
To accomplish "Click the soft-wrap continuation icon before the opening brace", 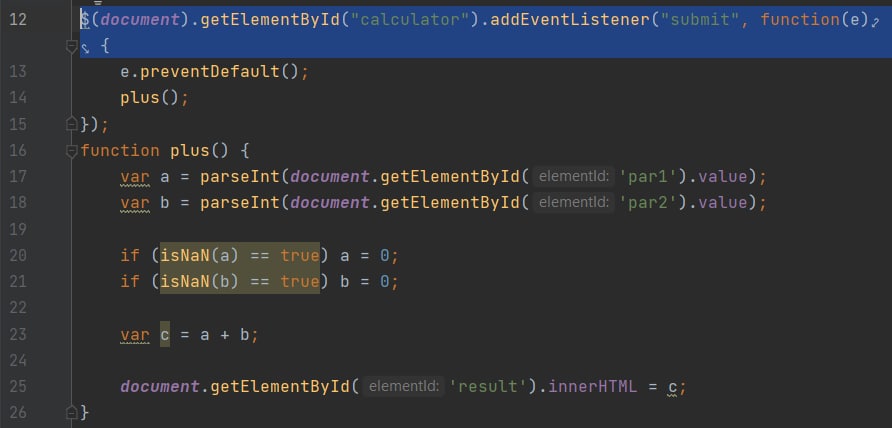I will 85,47.
